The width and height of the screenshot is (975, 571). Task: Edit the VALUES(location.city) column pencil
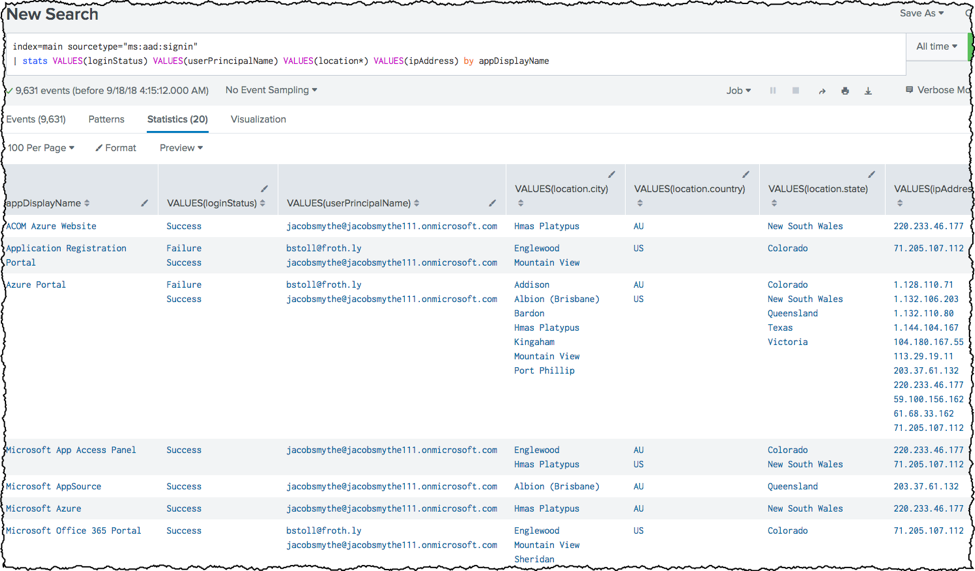coord(611,175)
